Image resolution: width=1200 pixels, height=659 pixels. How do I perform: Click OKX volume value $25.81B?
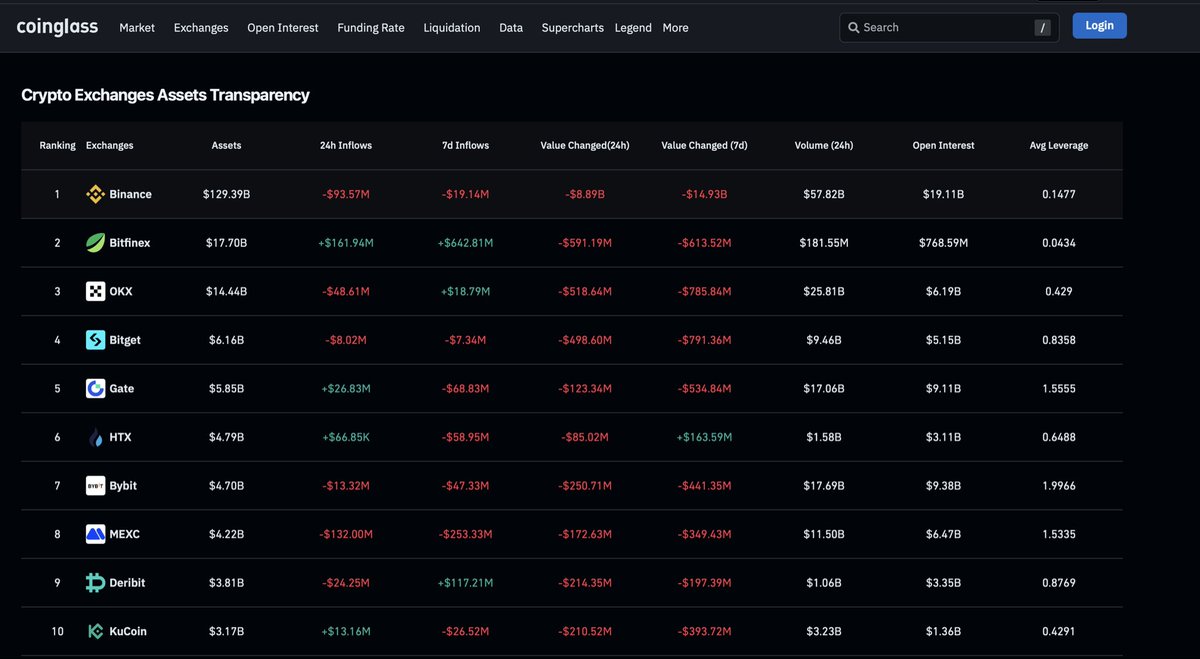point(825,292)
